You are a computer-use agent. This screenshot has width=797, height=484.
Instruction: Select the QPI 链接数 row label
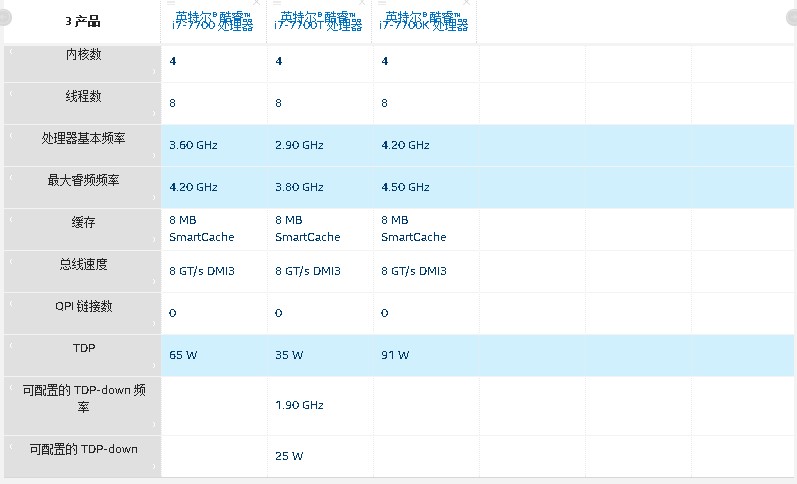(83, 306)
